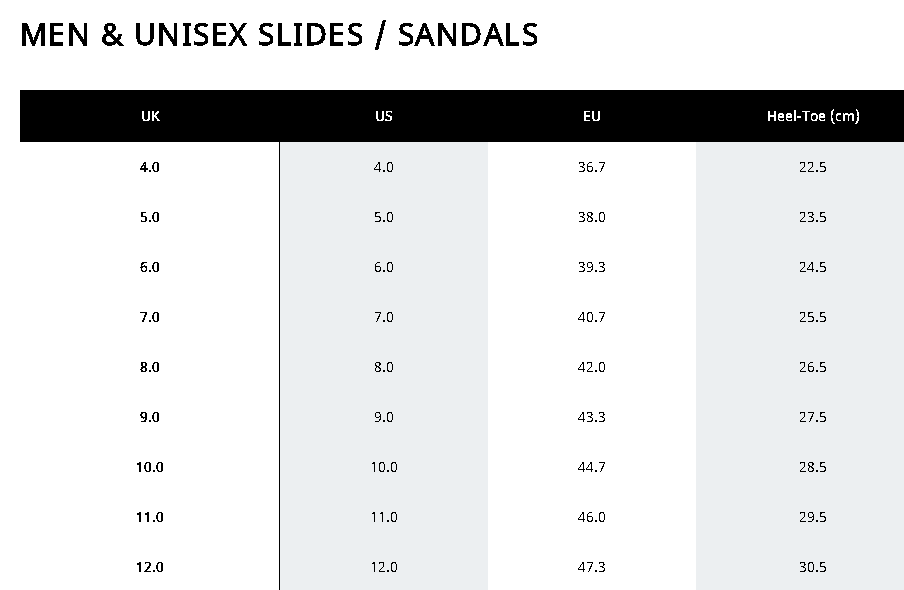Click the MEN & UNISEX SLIDES / SANDALS heading
This screenshot has width=904, height=590.
click(279, 35)
